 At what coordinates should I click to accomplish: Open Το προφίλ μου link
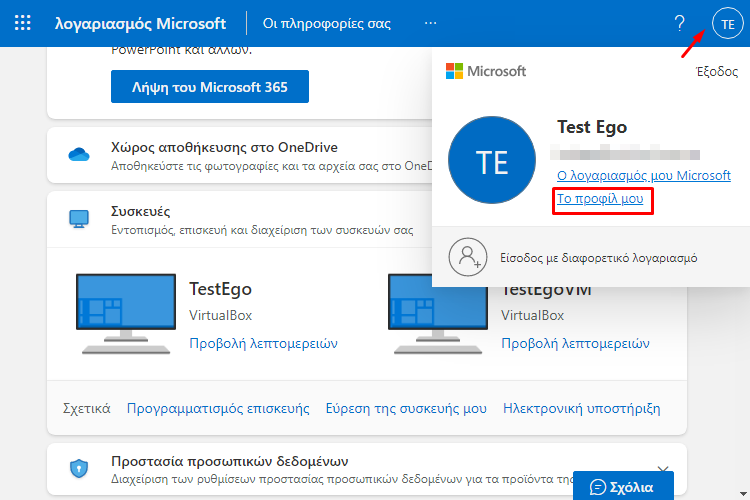[x=600, y=199]
